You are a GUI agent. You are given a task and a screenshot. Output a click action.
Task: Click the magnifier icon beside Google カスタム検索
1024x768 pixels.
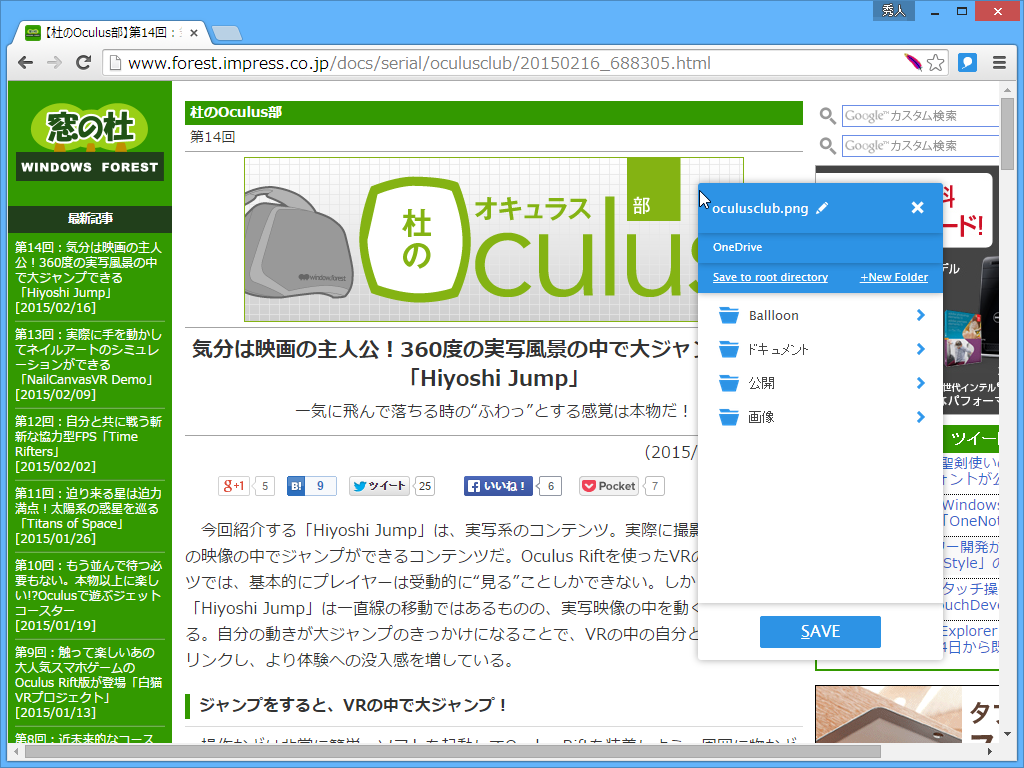click(x=826, y=115)
